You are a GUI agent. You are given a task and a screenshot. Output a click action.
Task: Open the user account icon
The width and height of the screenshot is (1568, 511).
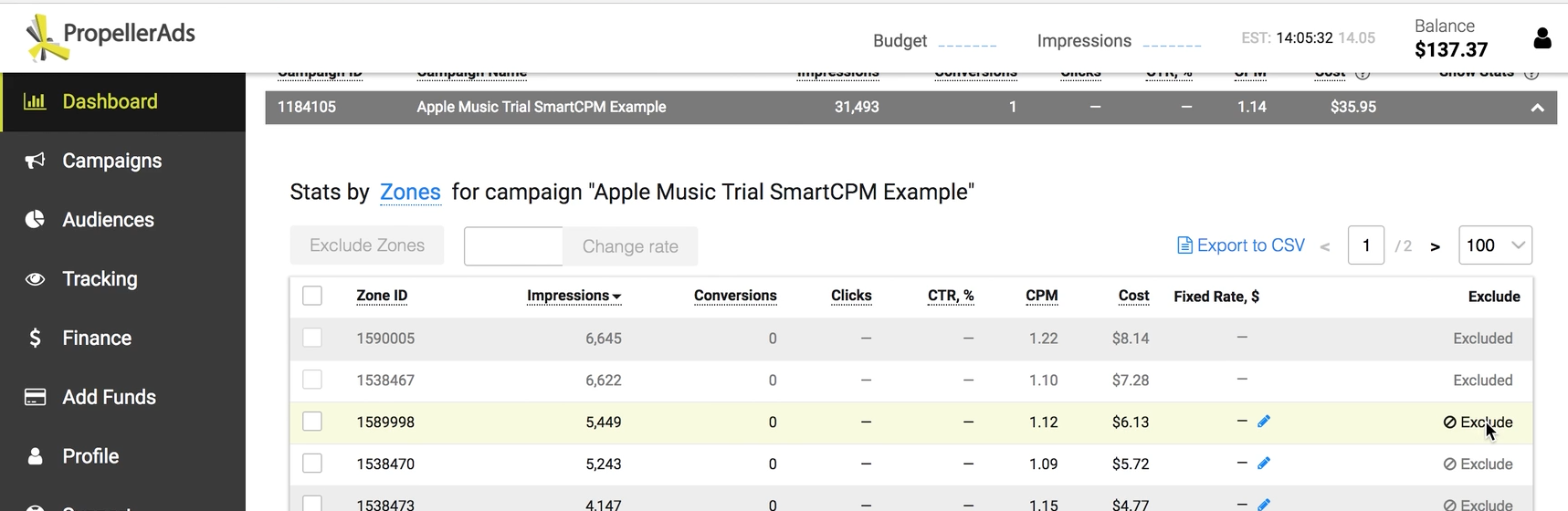point(1542,38)
